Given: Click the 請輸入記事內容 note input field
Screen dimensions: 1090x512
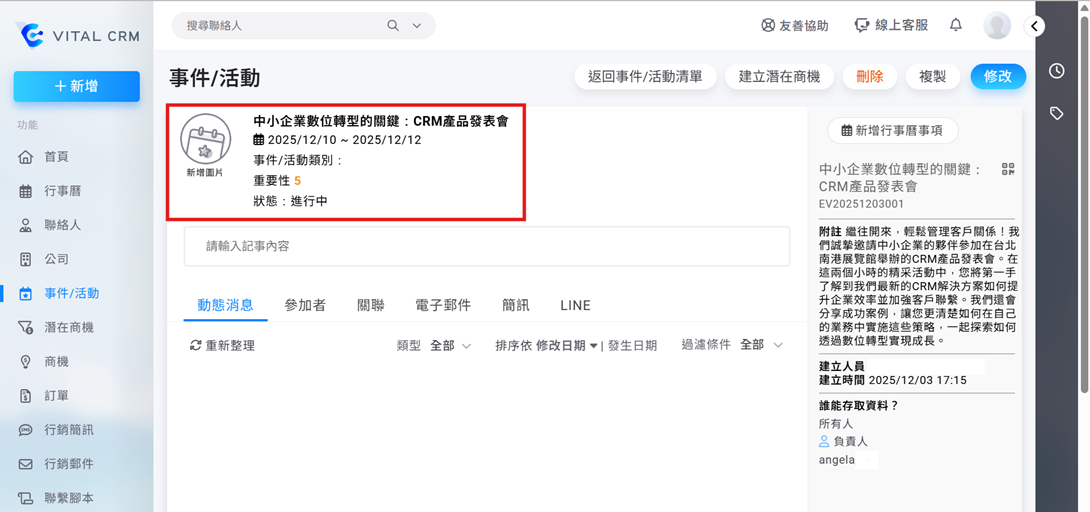Looking at the screenshot, I should [486, 246].
